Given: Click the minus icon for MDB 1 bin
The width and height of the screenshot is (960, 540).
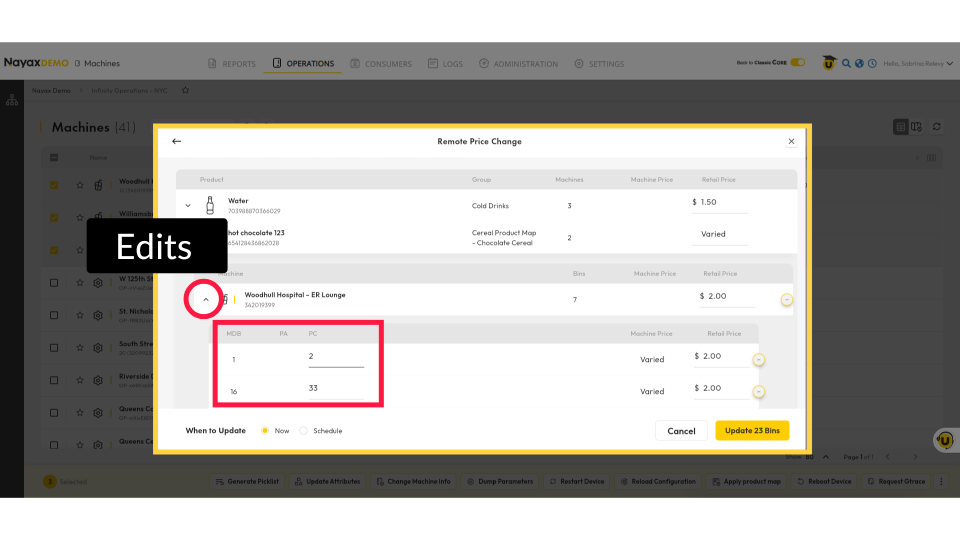Looking at the screenshot, I should [x=759, y=360].
